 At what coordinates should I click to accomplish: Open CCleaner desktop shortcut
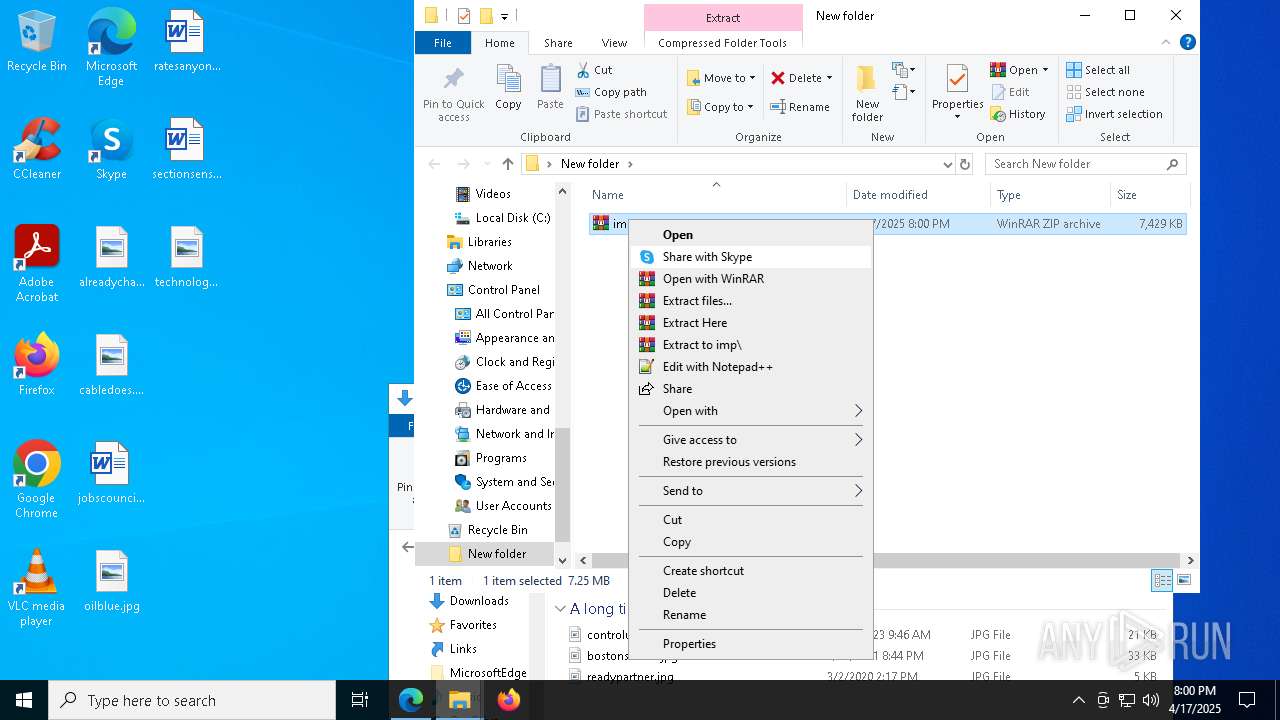[37, 148]
